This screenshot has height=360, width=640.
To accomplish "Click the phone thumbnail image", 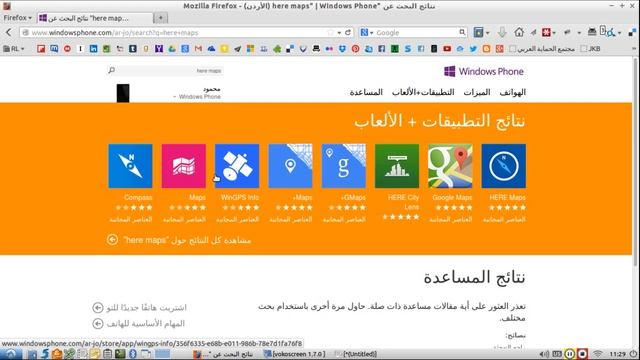I will (x=123, y=93).
